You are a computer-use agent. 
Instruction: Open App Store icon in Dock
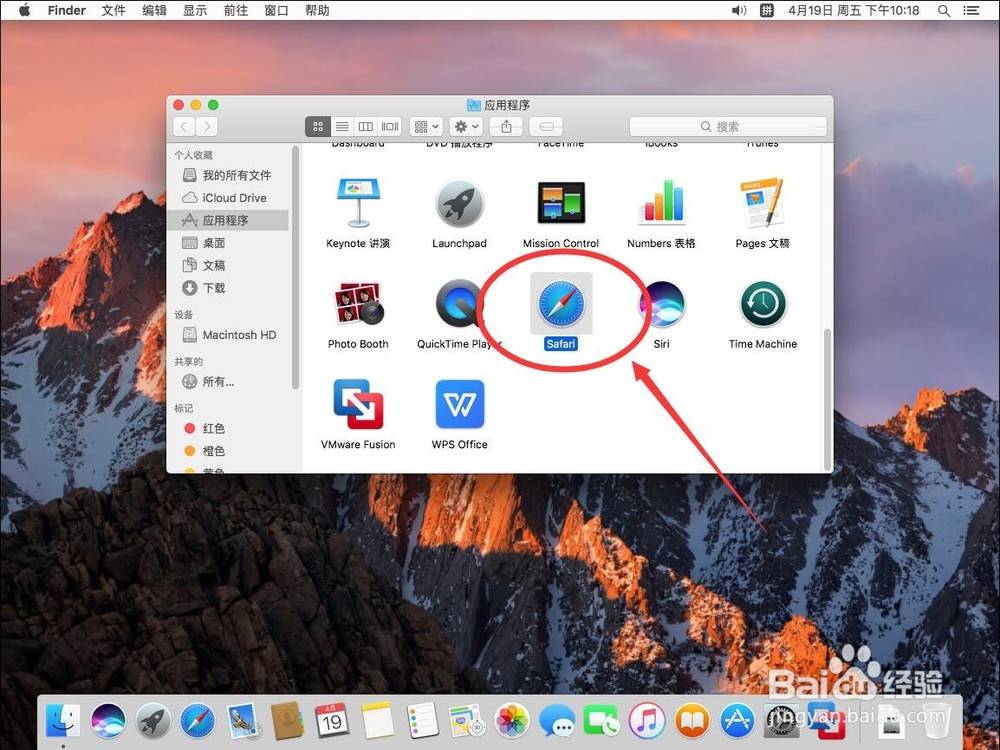[x=737, y=721]
